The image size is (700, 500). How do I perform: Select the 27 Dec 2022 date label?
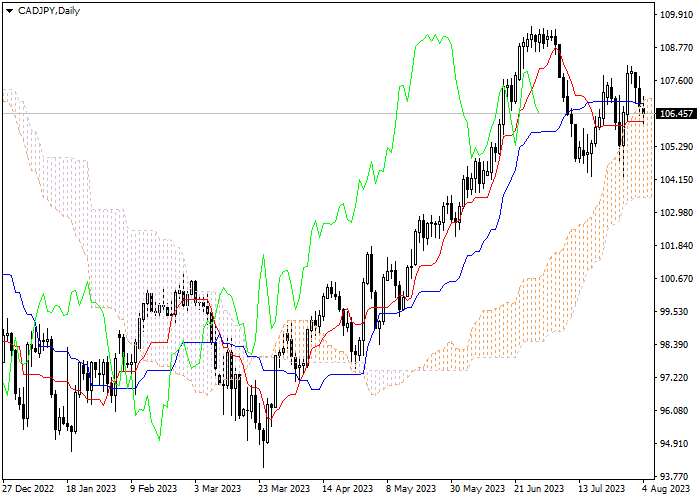click(x=29, y=489)
